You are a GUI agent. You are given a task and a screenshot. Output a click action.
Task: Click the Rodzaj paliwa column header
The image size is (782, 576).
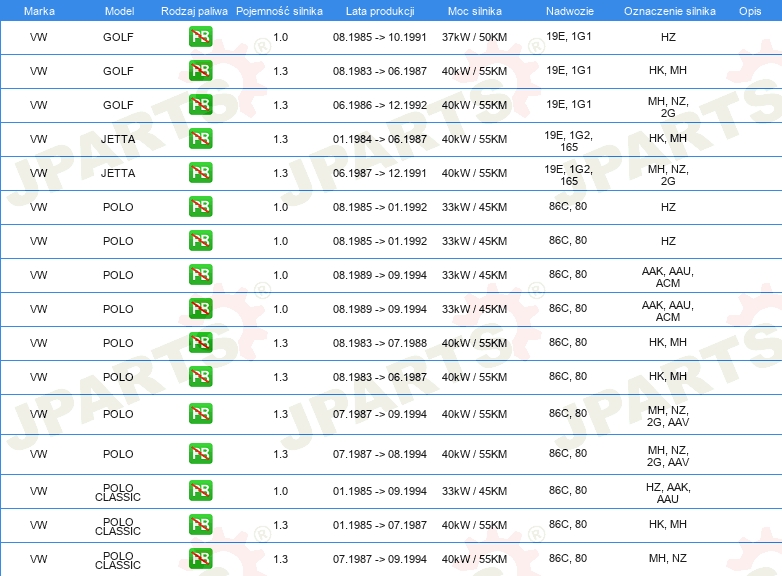tap(194, 11)
